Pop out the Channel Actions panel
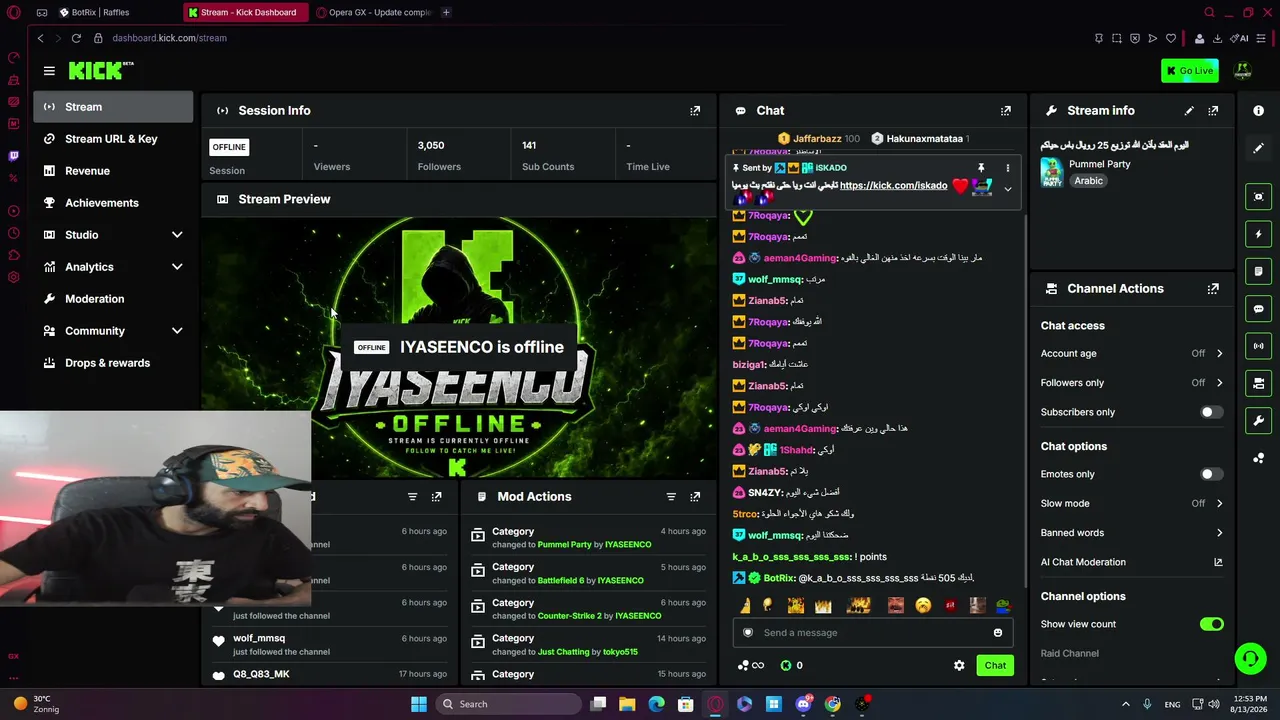The image size is (1280, 720). 1213,289
